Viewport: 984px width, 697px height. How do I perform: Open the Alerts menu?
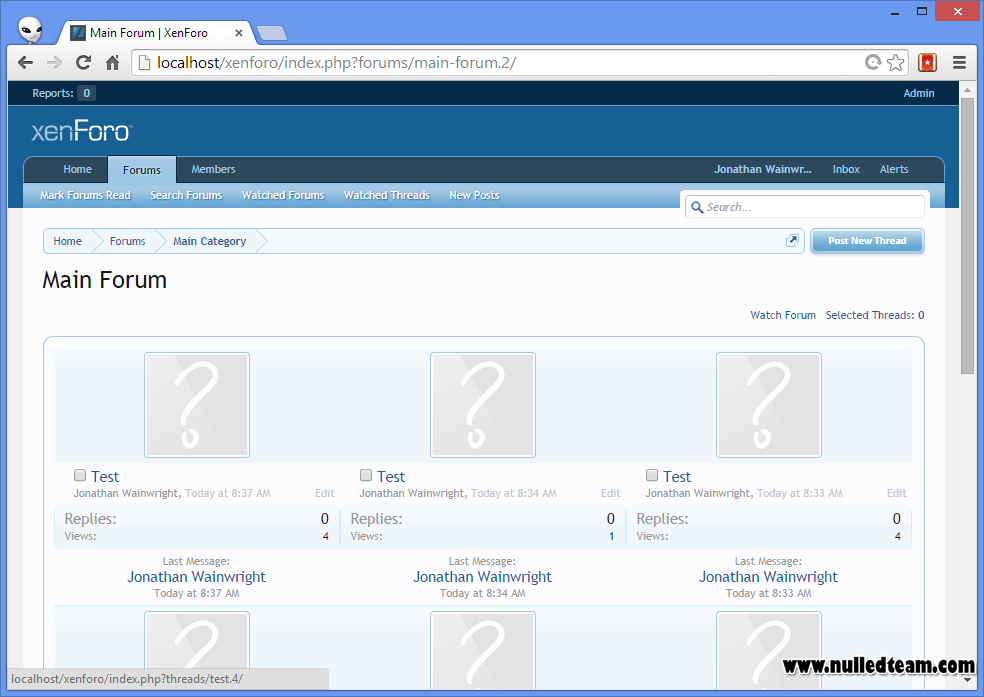click(x=894, y=169)
